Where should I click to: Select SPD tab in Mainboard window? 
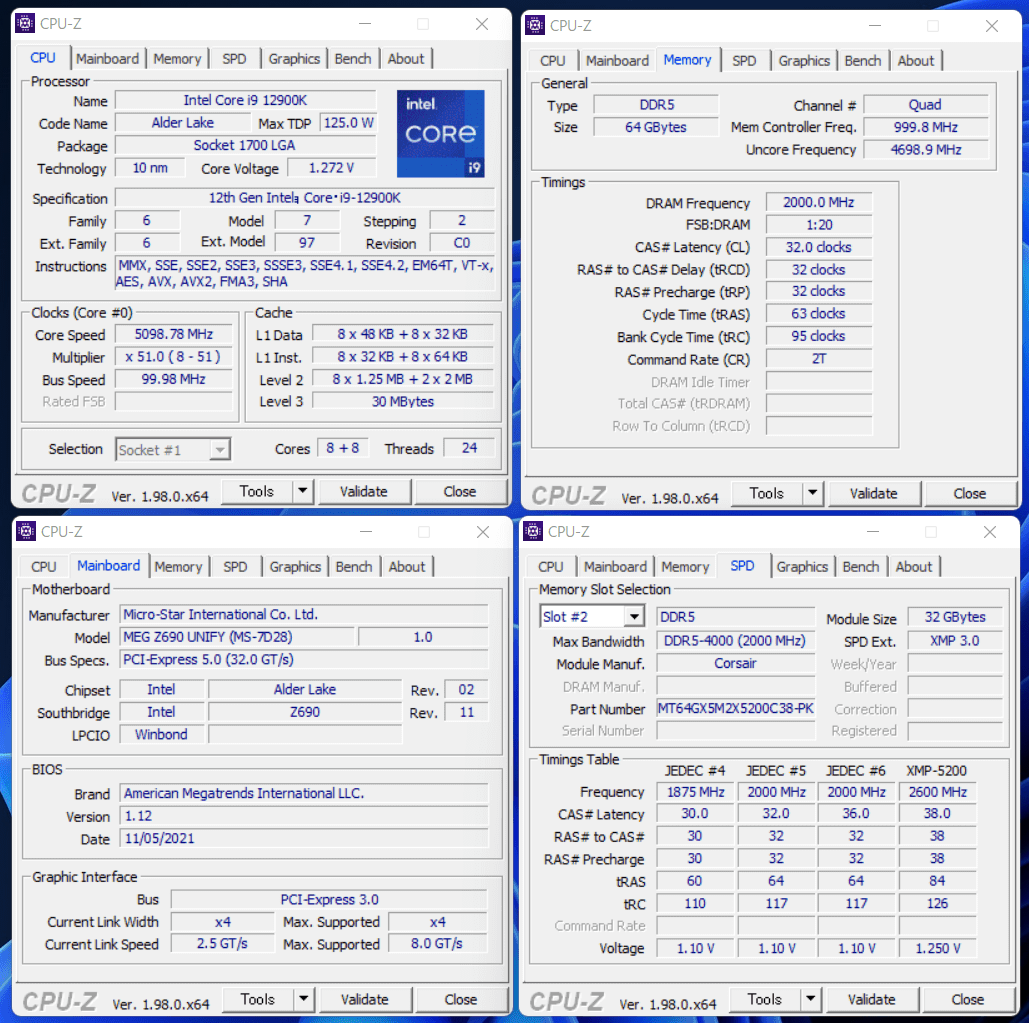235,567
